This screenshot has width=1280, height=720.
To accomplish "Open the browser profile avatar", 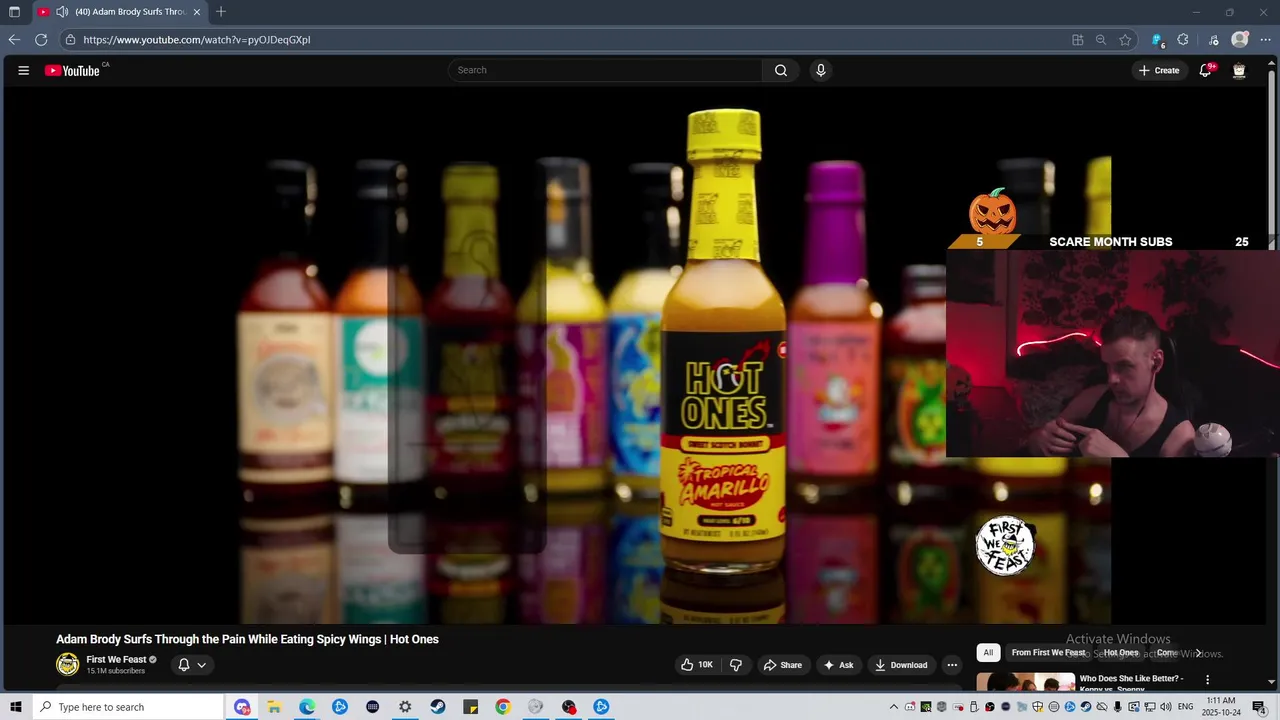I will [1240, 40].
